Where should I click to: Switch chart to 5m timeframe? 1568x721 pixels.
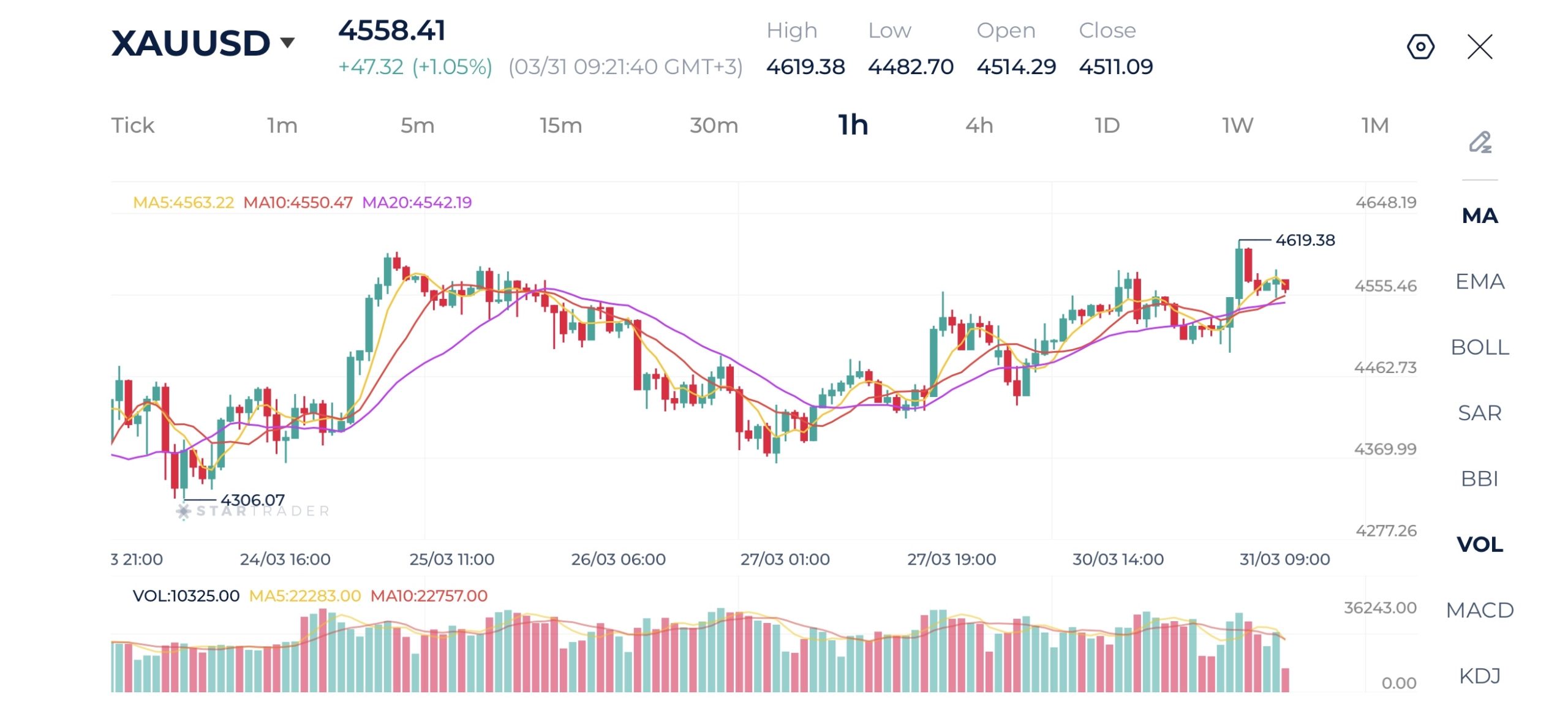click(417, 126)
